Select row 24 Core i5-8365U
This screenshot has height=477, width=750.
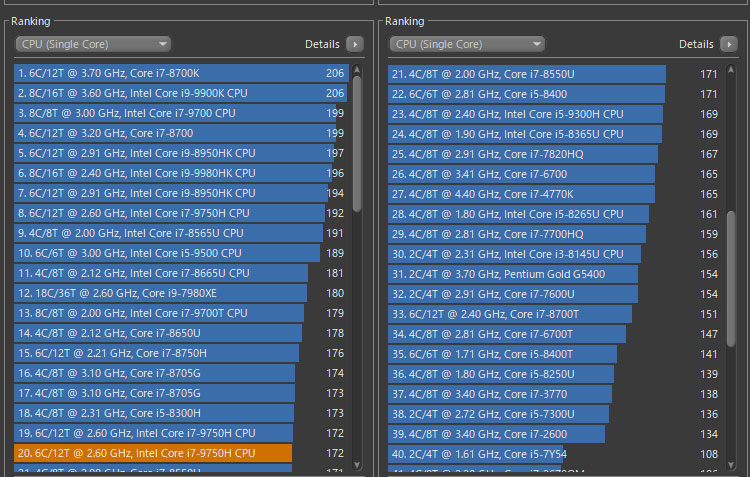(x=555, y=134)
